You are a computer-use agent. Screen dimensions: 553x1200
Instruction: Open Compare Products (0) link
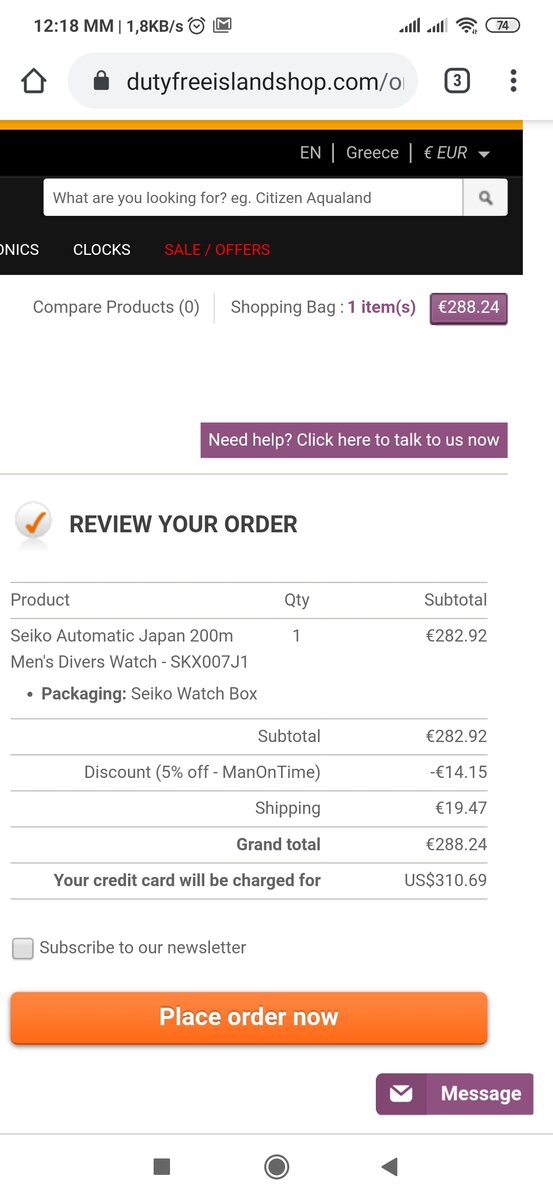pos(116,307)
